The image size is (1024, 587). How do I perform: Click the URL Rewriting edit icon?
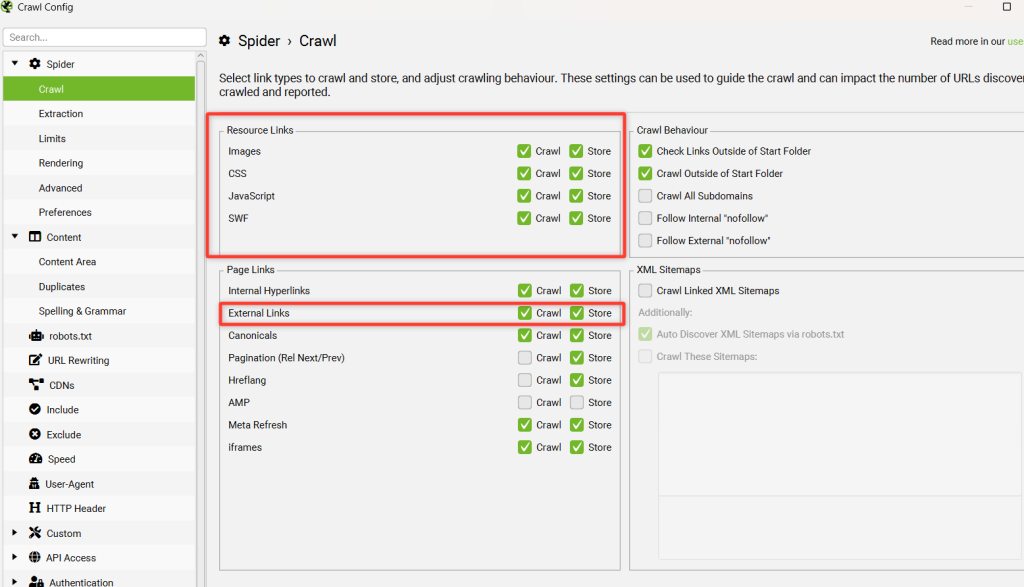pos(35,360)
